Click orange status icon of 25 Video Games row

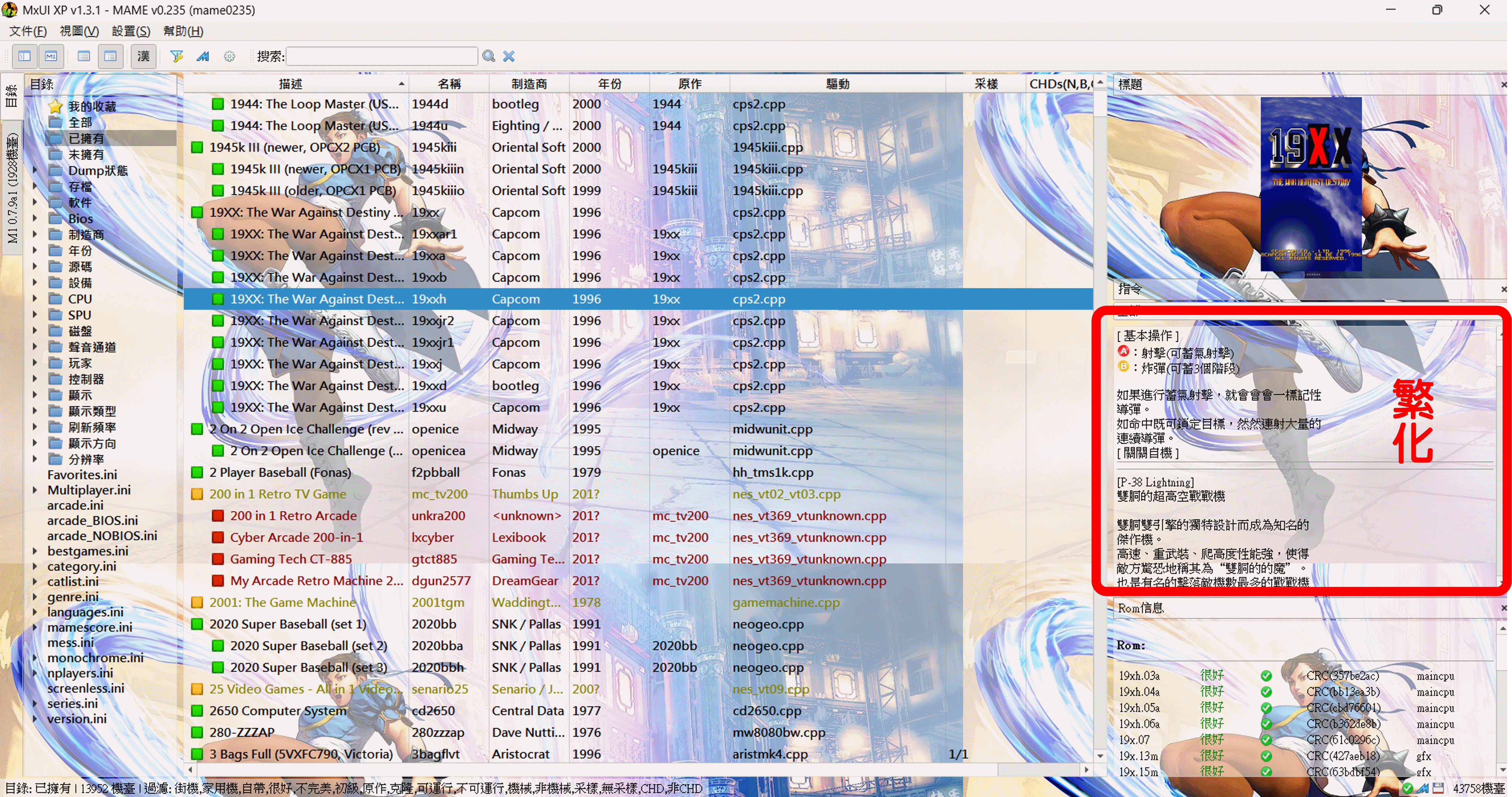(197, 689)
